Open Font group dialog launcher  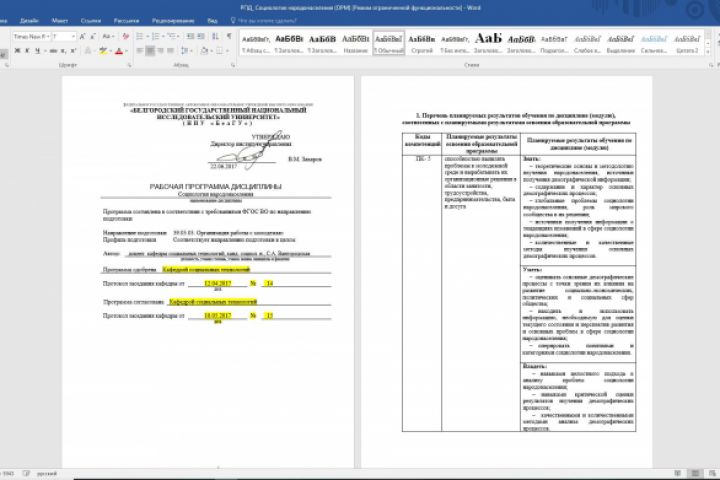[x=129, y=65]
